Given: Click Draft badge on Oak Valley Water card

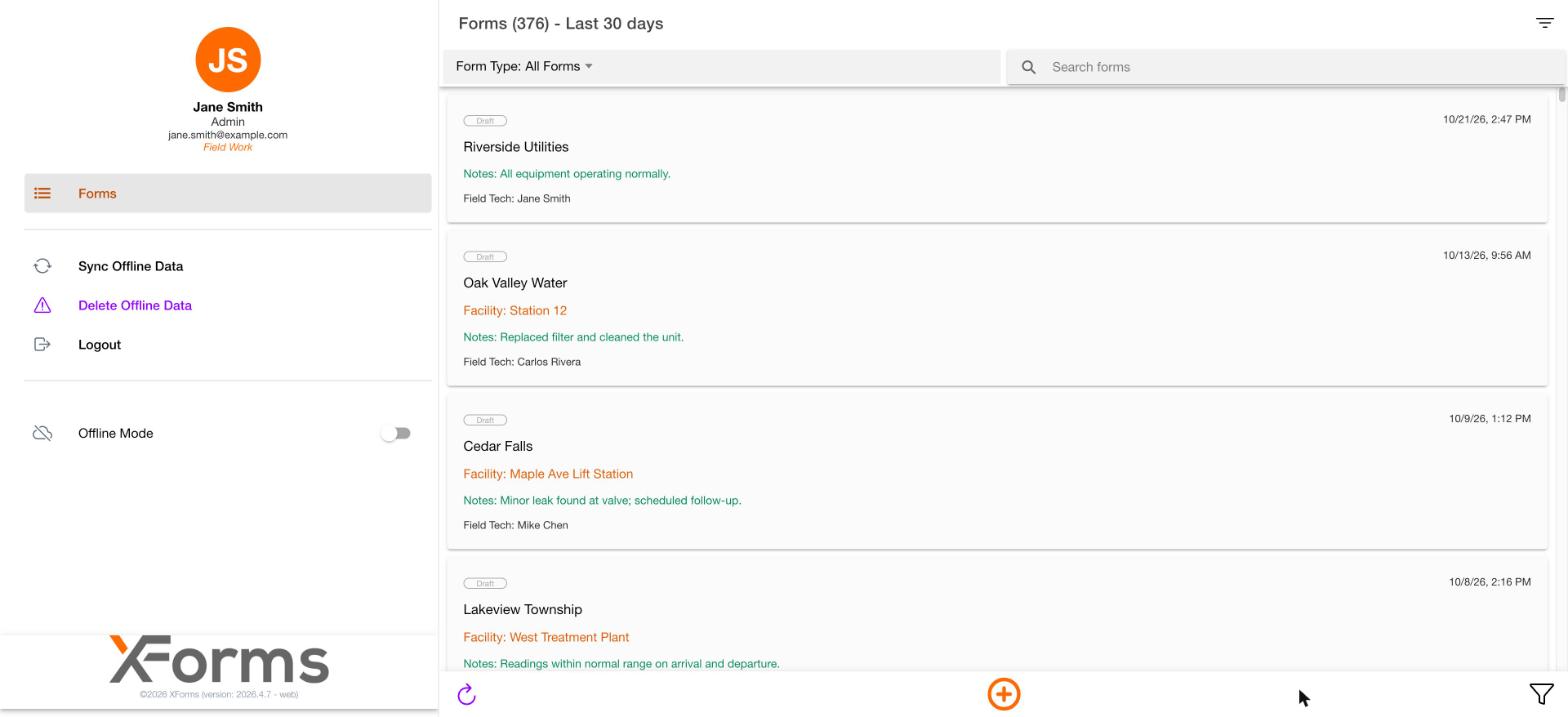Looking at the screenshot, I should (x=485, y=257).
